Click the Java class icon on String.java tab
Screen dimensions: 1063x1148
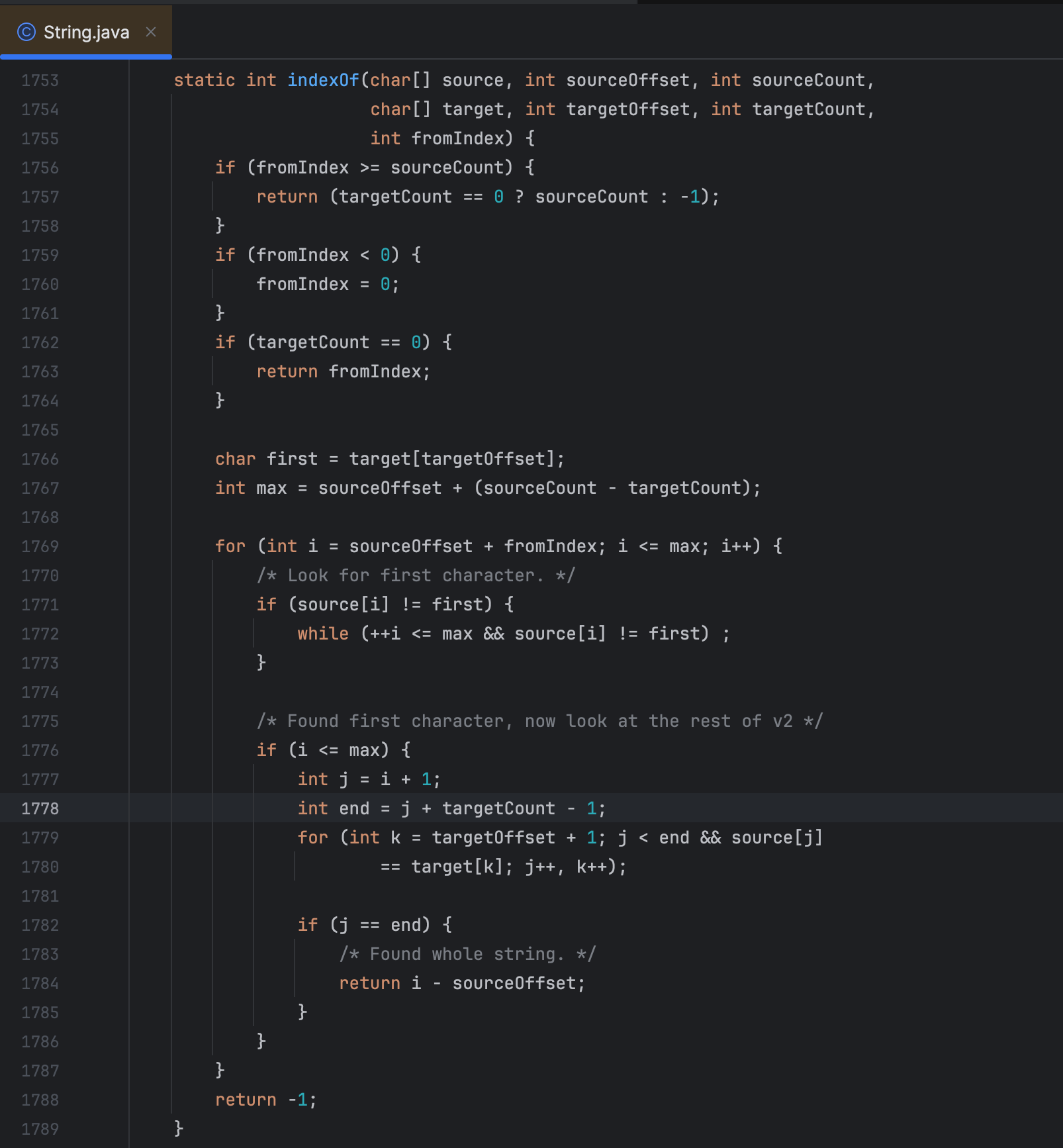[25, 31]
